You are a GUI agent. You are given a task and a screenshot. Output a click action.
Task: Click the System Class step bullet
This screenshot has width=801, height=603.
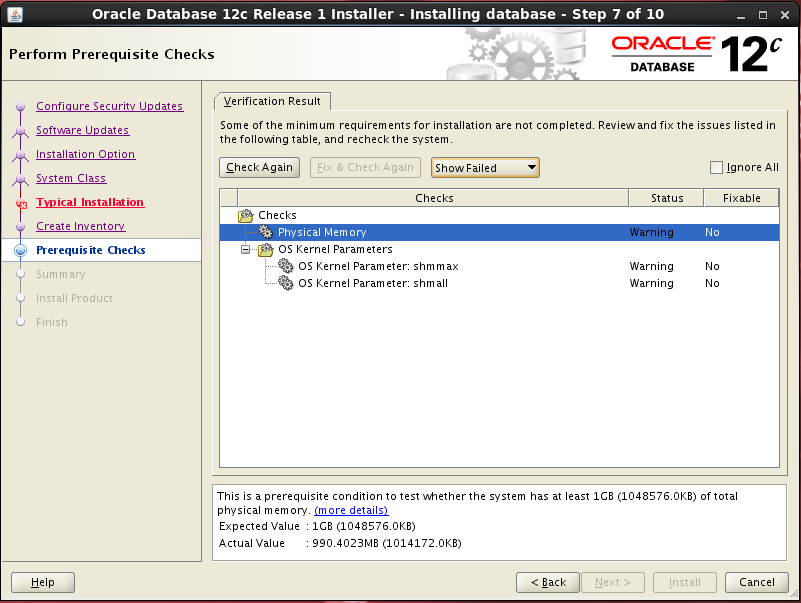tap(20, 179)
